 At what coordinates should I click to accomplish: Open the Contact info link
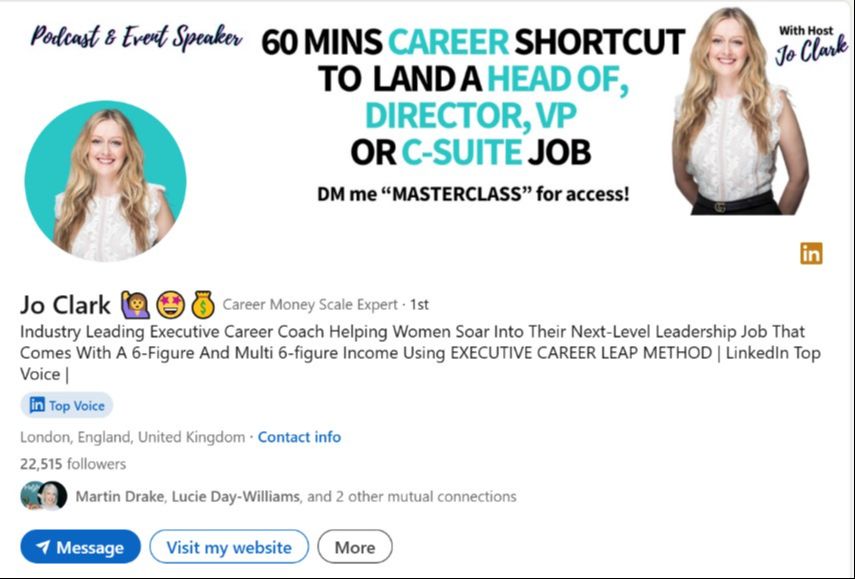click(x=299, y=437)
